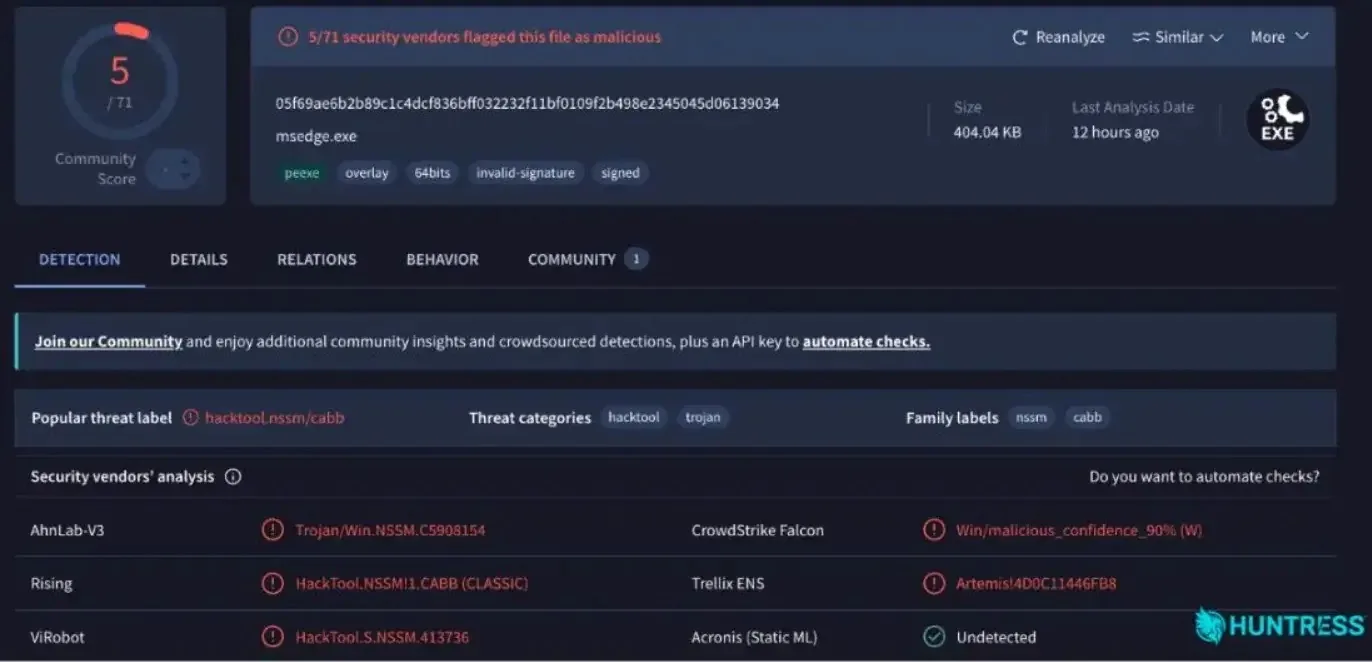Follow the automate checks link
The image size is (1372, 662).
[866, 342]
